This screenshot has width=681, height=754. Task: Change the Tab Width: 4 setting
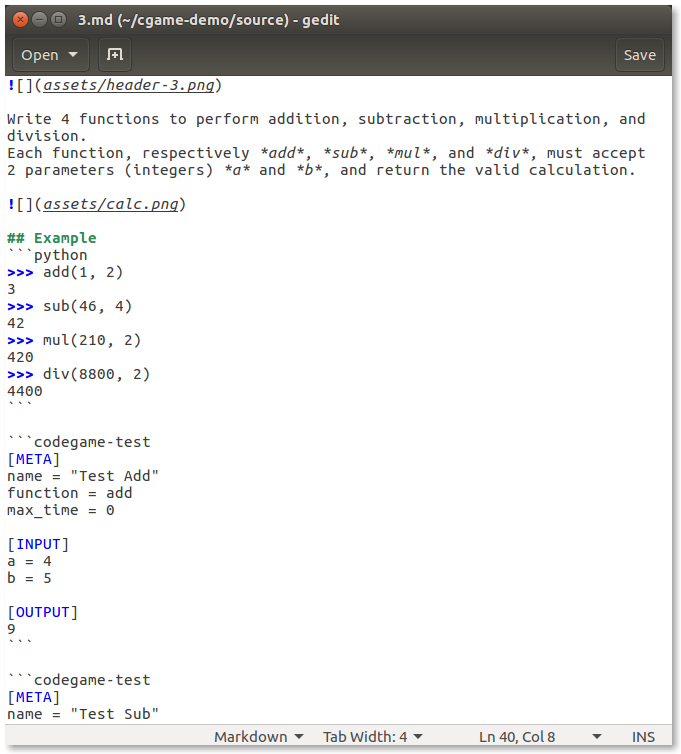click(x=372, y=737)
